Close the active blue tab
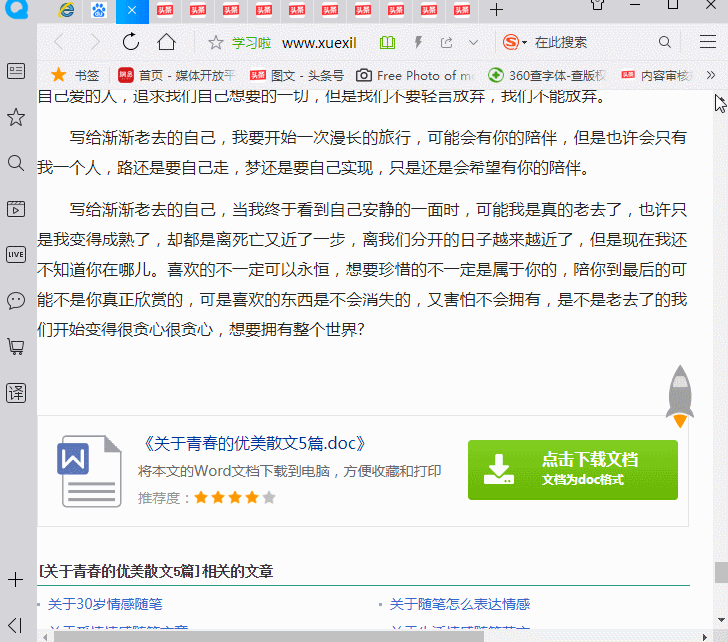This screenshot has width=728, height=642. [x=132, y=10]
